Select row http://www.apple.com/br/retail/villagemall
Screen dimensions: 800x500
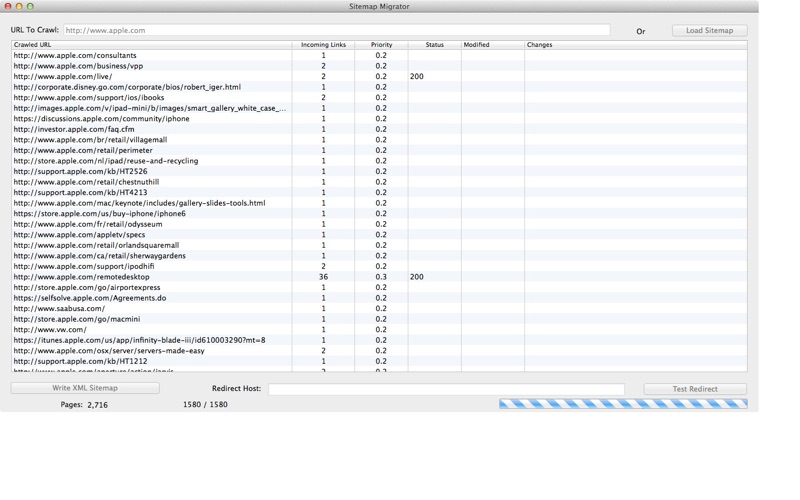pos(379,140)
